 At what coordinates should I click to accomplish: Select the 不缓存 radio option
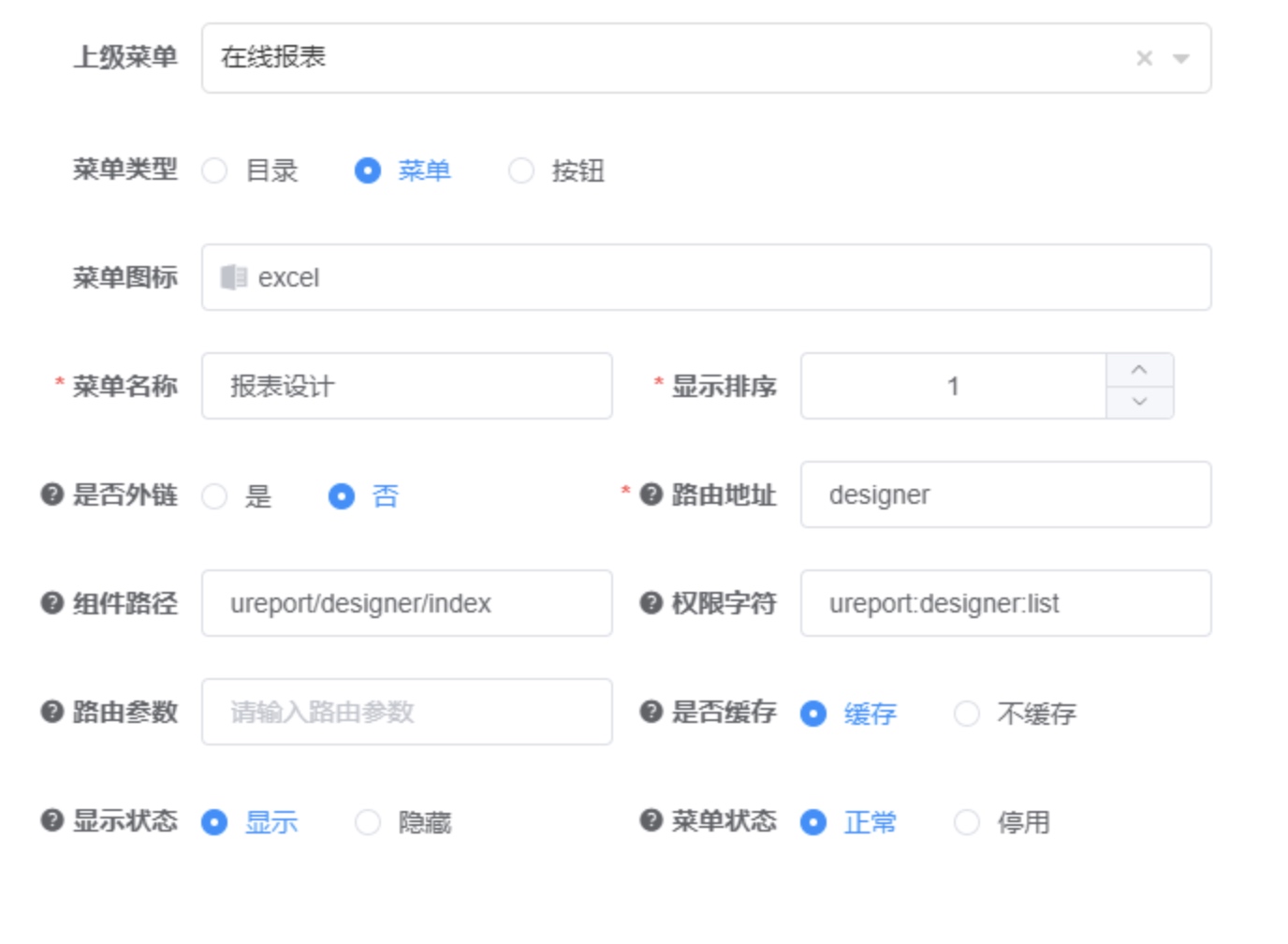coord(967,714)
